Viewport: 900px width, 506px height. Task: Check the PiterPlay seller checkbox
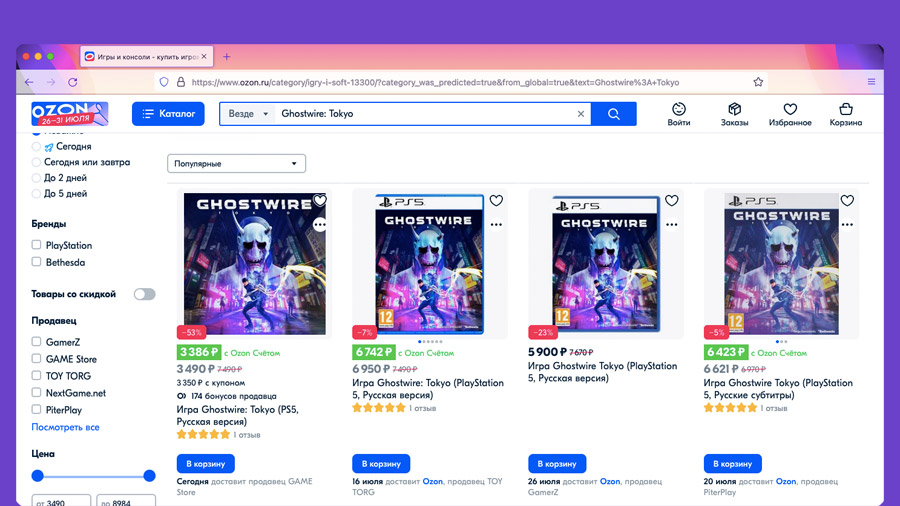[36, 410]
